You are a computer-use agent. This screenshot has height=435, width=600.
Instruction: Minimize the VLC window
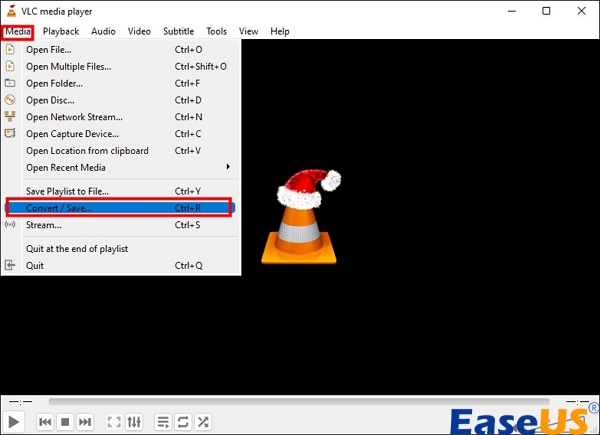[512, 11]
